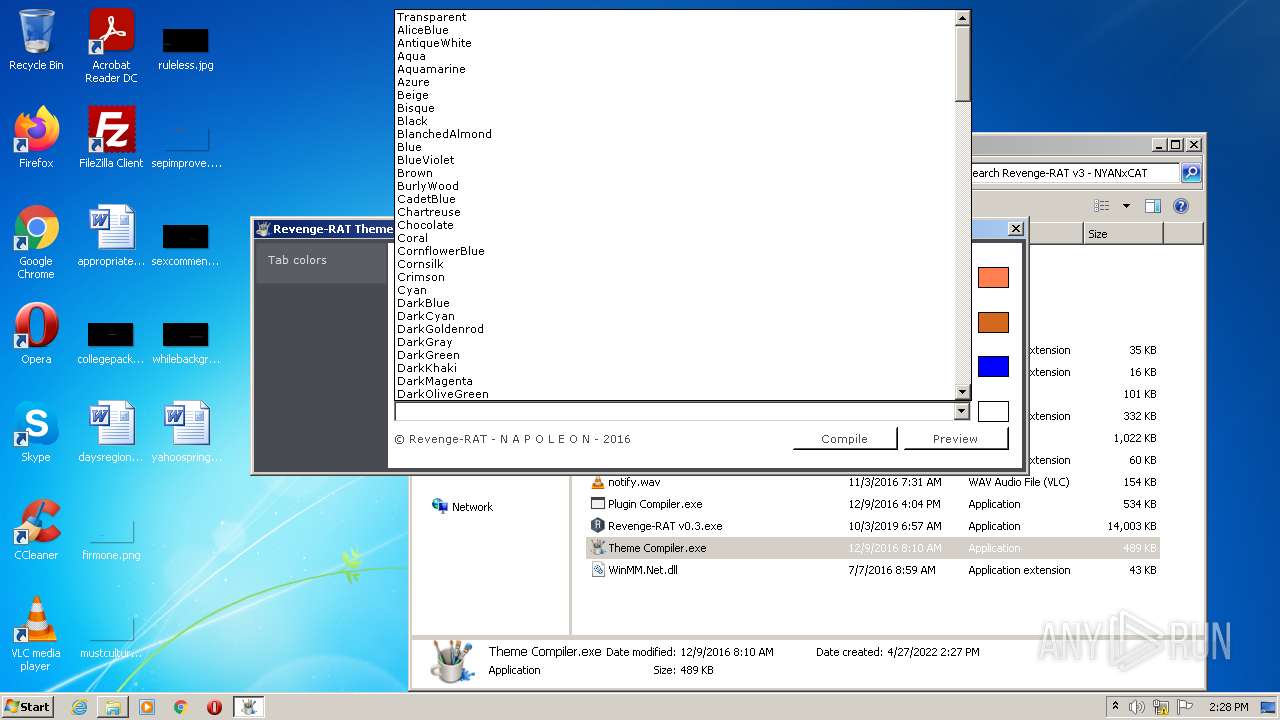Pick Black in the color list
This screenshot has height=720, width=1280.
(x=675, y=121)
